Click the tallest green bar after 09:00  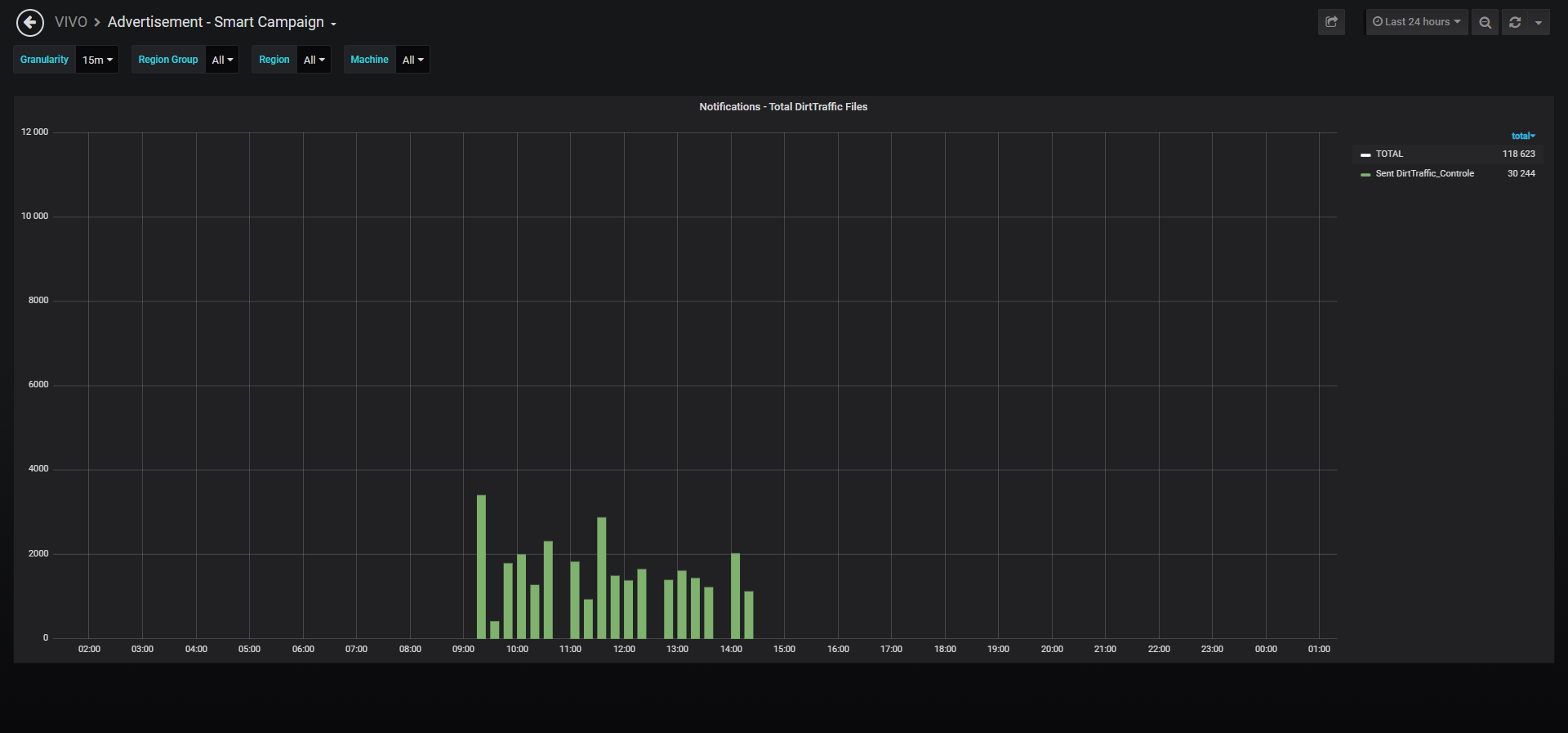[x=481, y=566]
